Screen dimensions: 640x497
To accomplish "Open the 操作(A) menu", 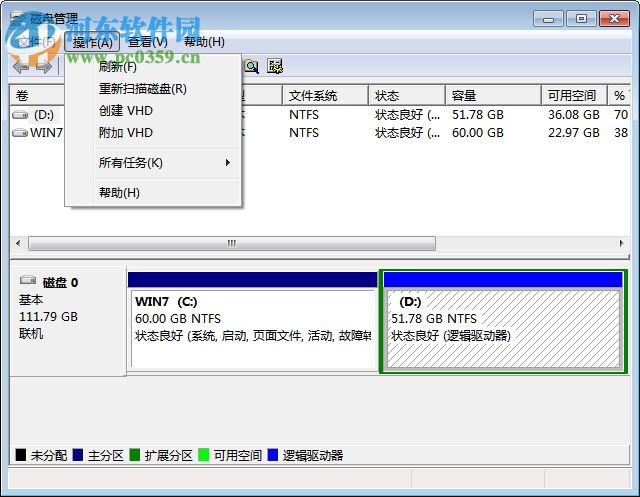I will pos(92,42).
